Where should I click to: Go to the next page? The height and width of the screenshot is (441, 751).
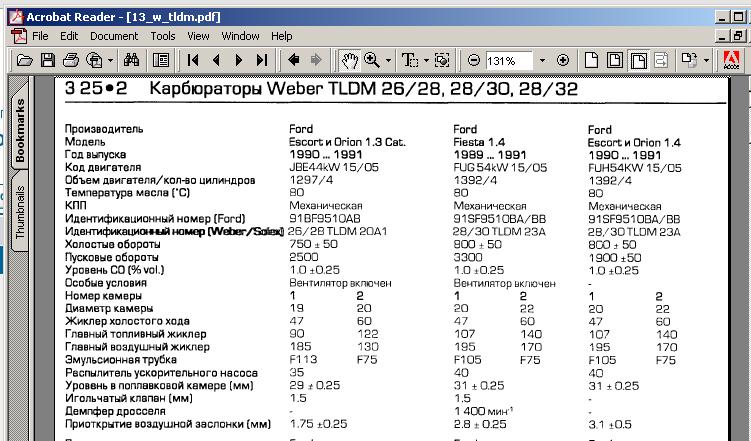[239, 60]
